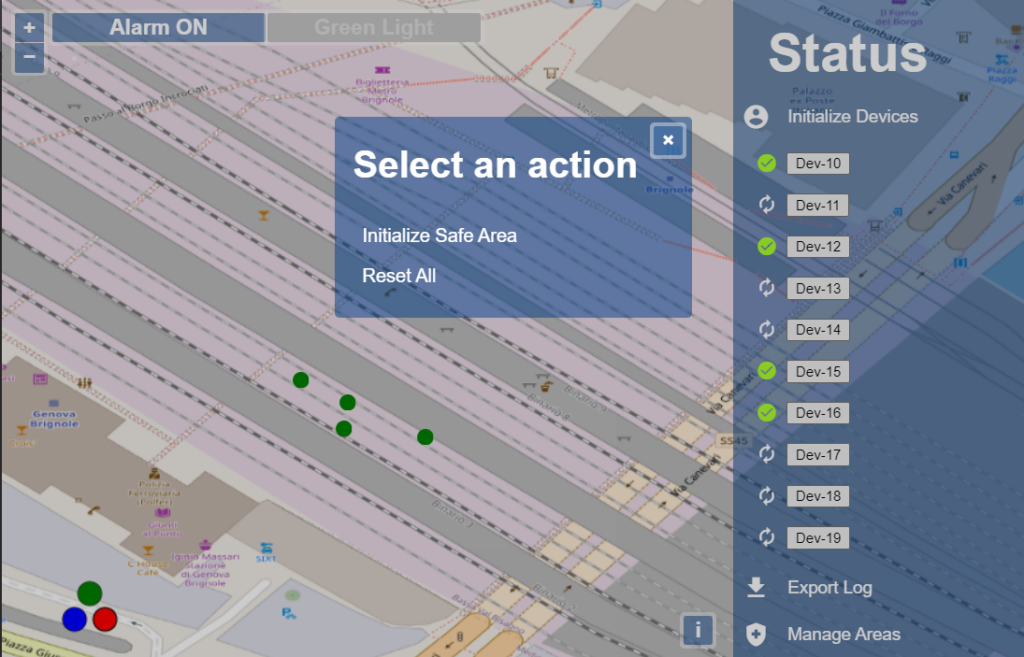Screen dimensions: 1024x657
Task: Click the green check beside Dev-10
Action: [767, 163]
